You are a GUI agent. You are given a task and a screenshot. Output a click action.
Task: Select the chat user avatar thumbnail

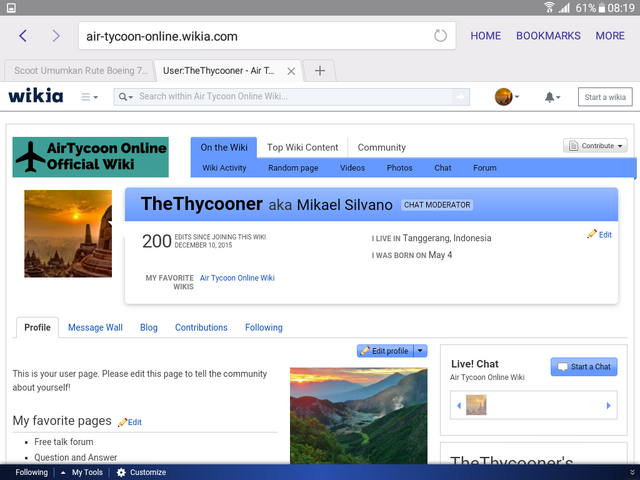point(476,405)
